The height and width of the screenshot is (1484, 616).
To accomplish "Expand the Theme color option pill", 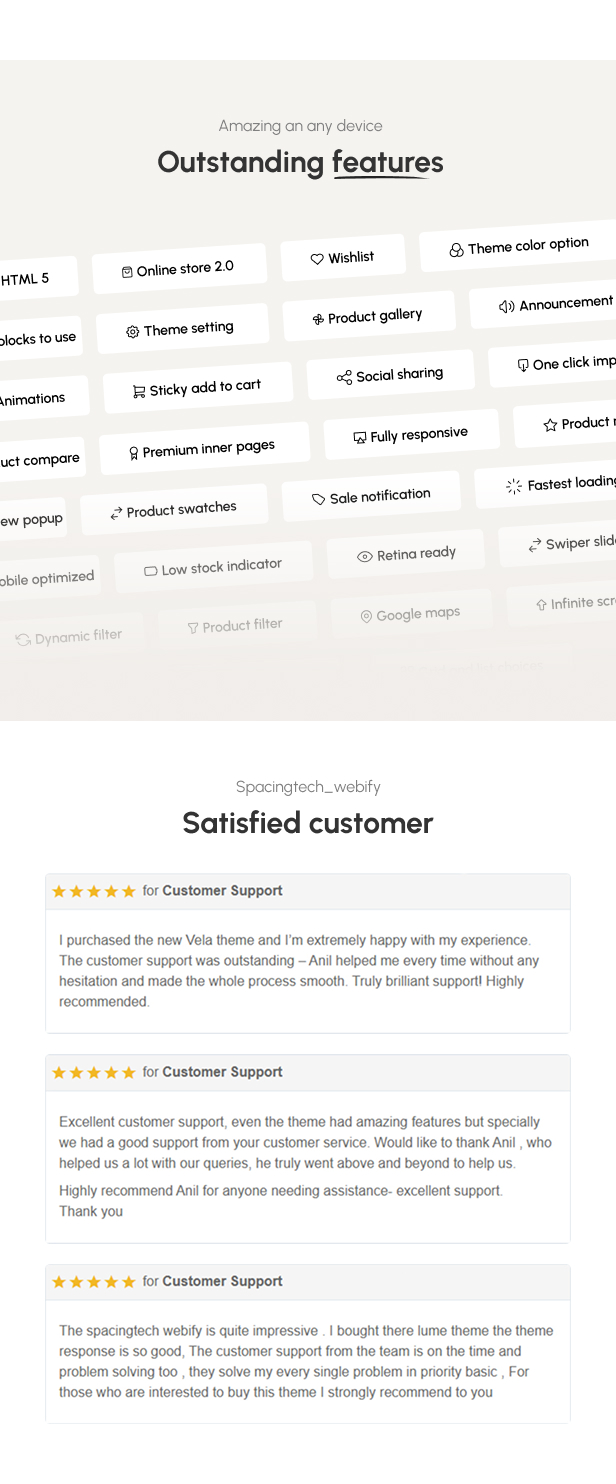I will tap(520, 244).
